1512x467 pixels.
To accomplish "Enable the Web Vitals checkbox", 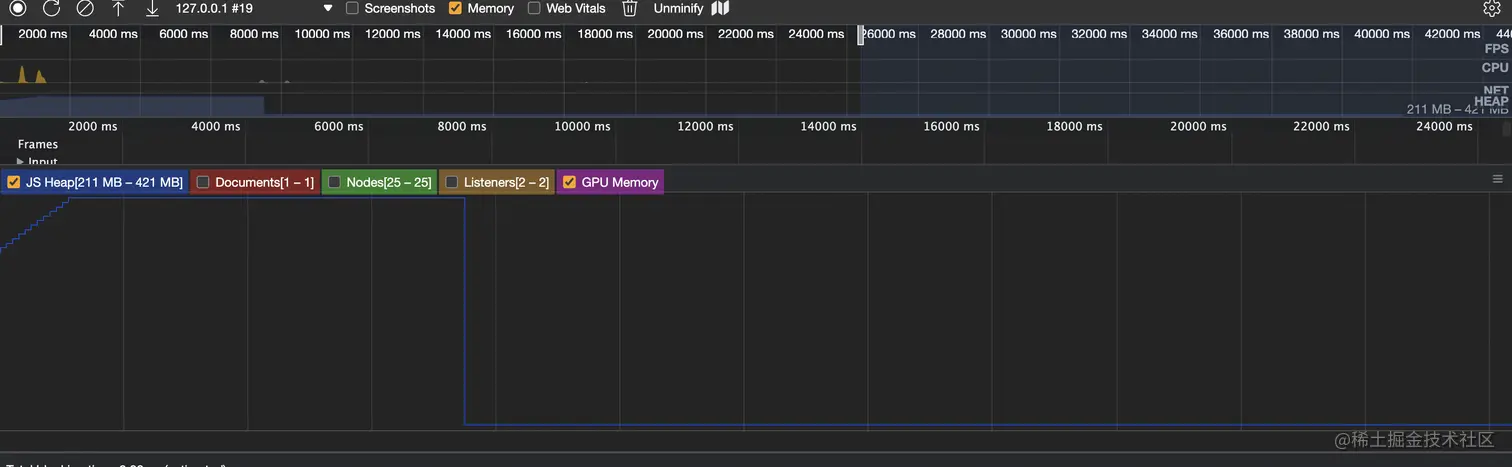I will pyautogui.click(x=534, y=8).
